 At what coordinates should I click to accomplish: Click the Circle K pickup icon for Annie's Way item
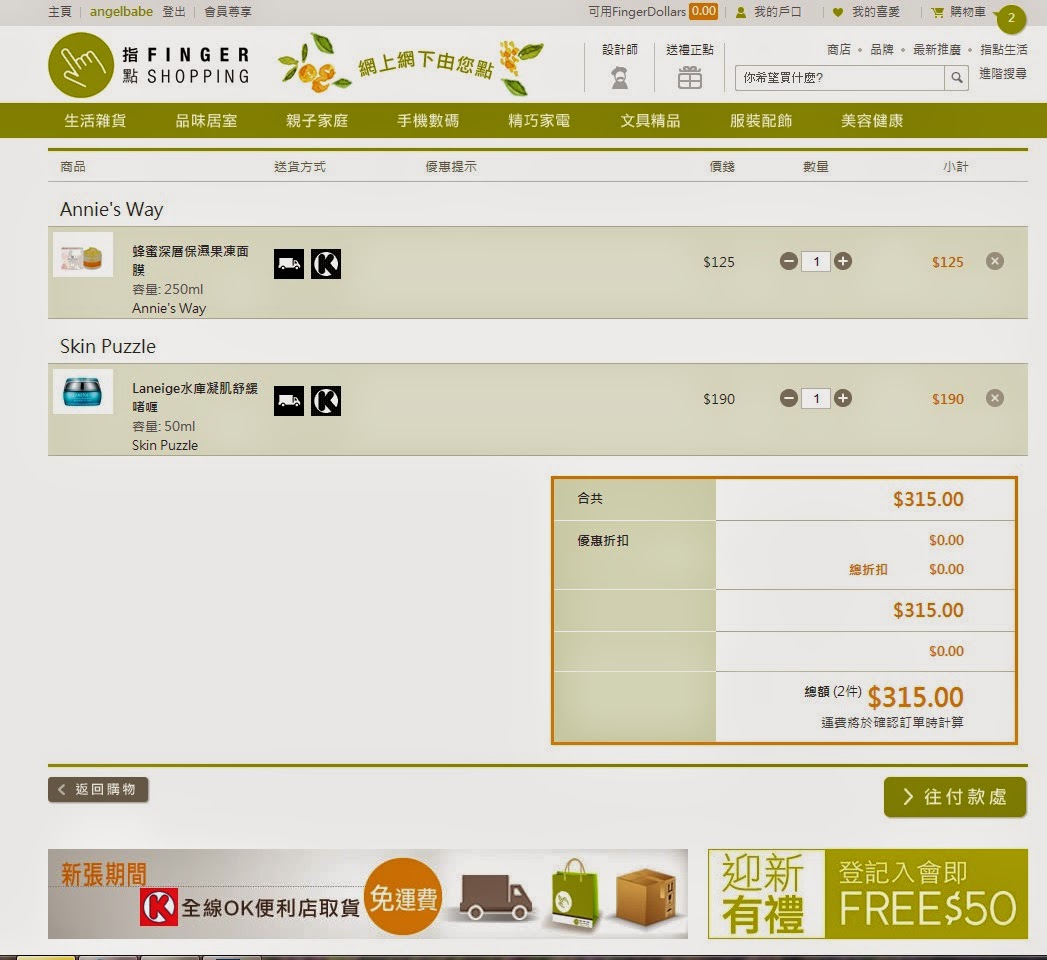tap(326, 264)
